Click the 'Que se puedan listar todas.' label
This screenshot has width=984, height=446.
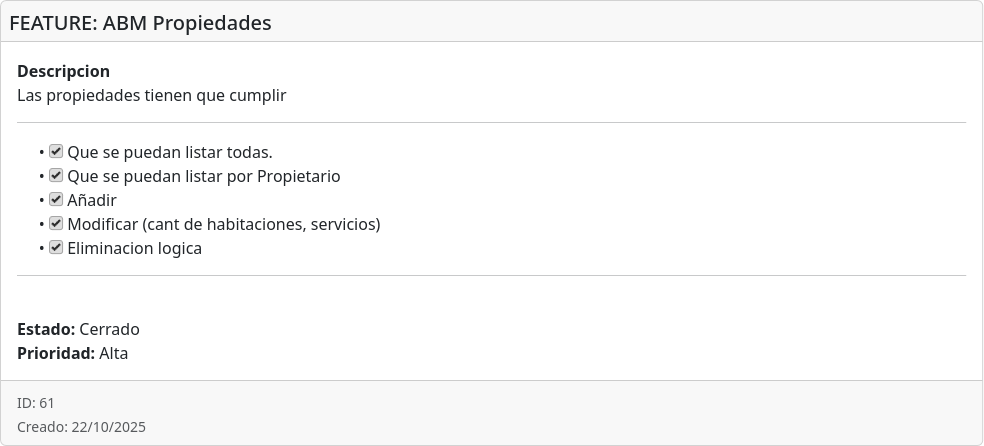pyautogui.click(x=170, y=153)
